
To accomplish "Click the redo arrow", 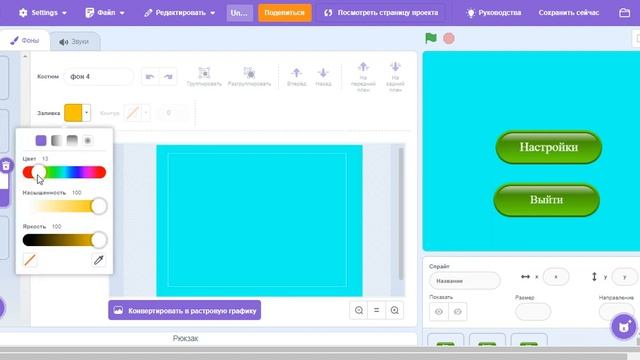I will pos(168,77).
